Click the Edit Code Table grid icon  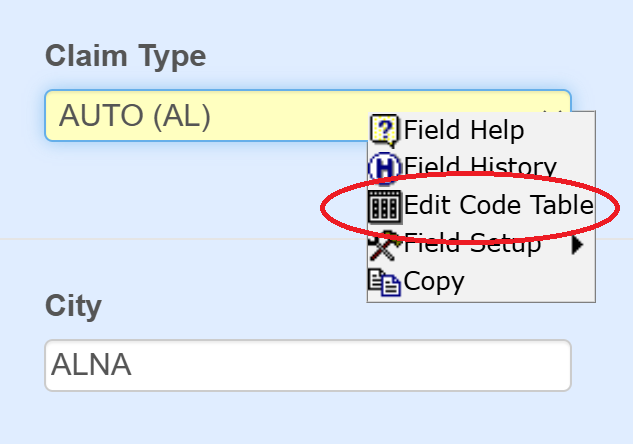(x=385, y=206)
